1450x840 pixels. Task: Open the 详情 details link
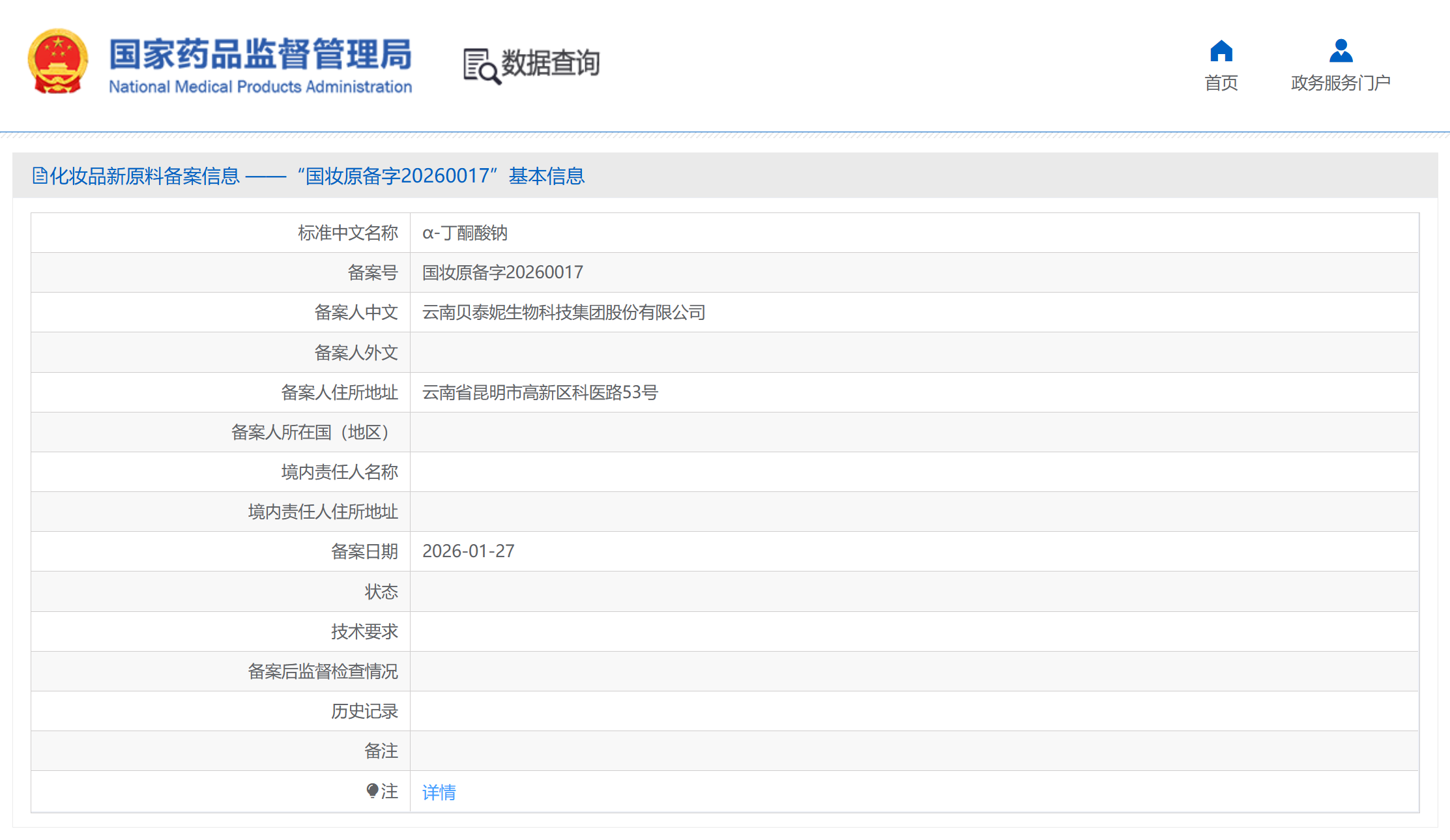pos(439,792)
